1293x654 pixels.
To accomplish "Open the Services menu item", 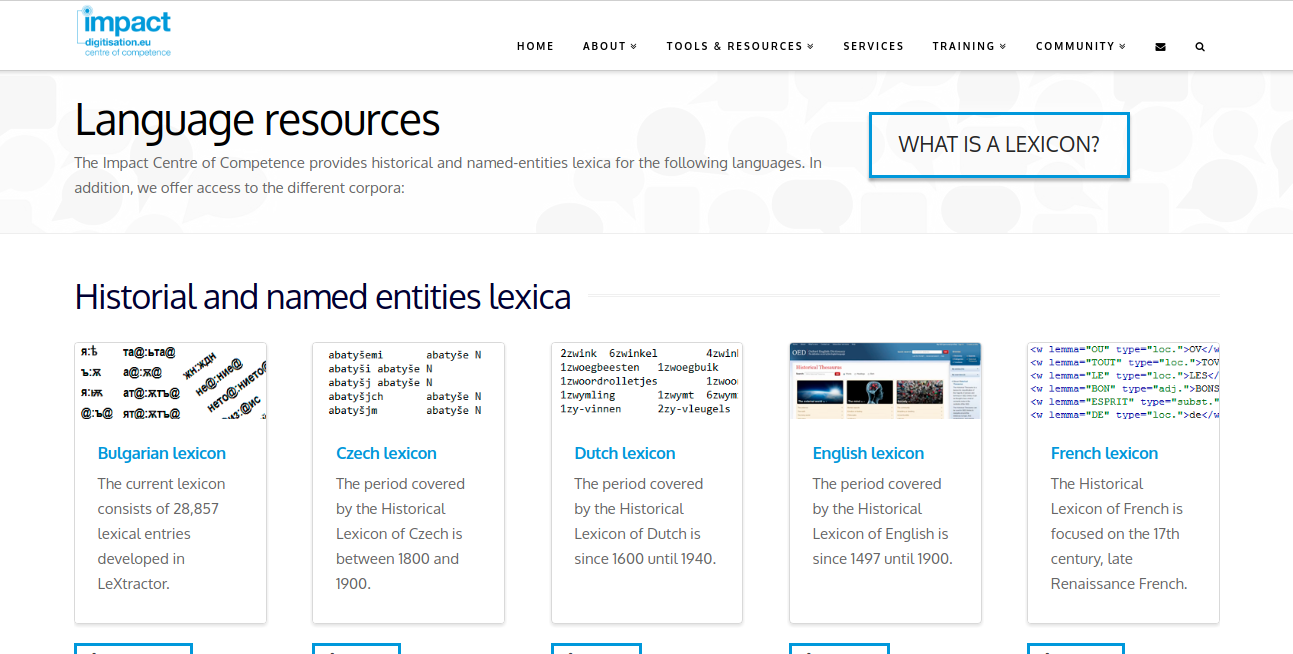I will [873, 47].
